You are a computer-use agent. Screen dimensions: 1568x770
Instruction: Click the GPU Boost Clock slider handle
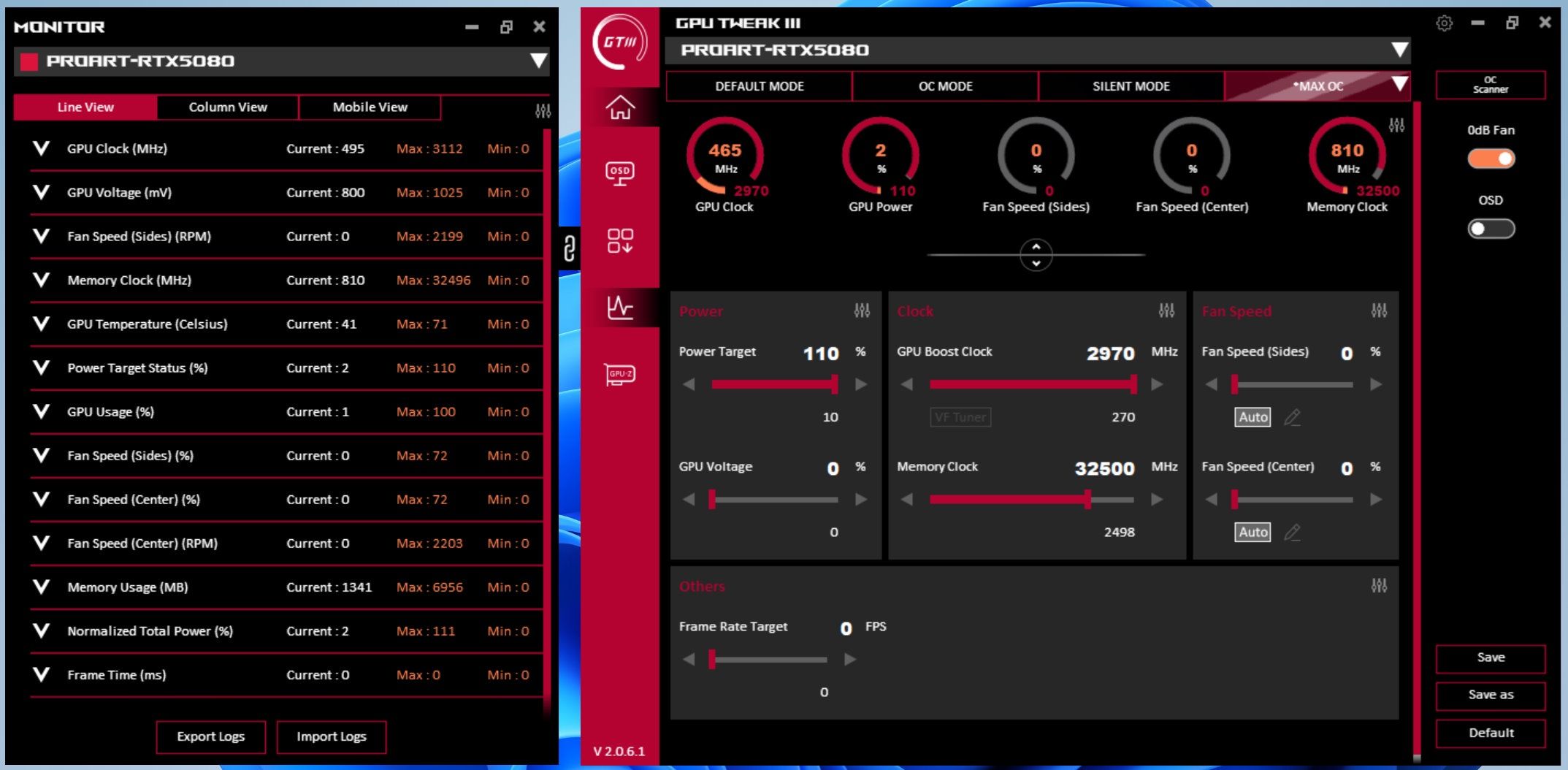[x=1133, y=384]
